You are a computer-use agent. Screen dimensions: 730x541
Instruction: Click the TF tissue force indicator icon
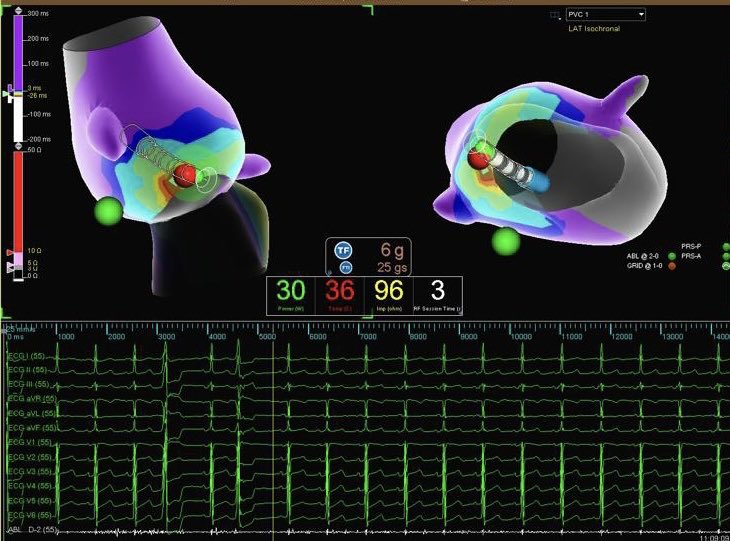click(343, 250)
